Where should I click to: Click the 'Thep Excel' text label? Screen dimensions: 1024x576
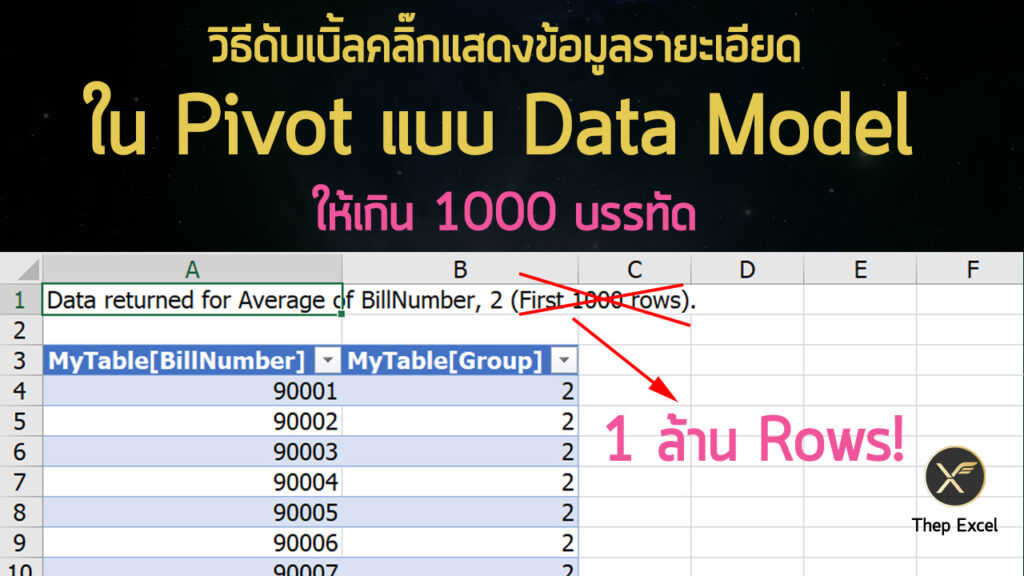[x=955, y=525]
